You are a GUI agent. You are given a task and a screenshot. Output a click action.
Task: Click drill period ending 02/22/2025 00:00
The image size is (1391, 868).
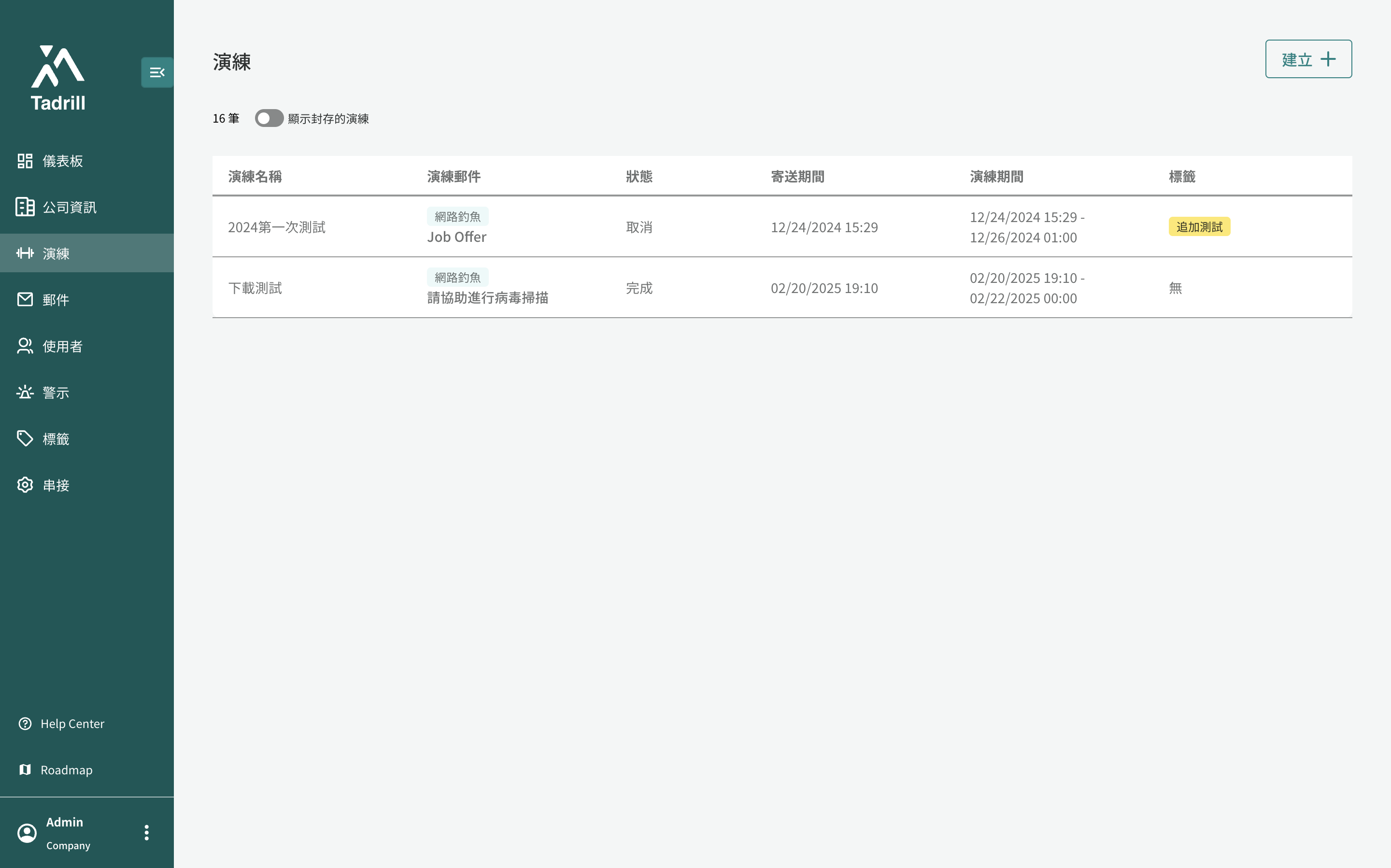click(x=1027, y=288)
